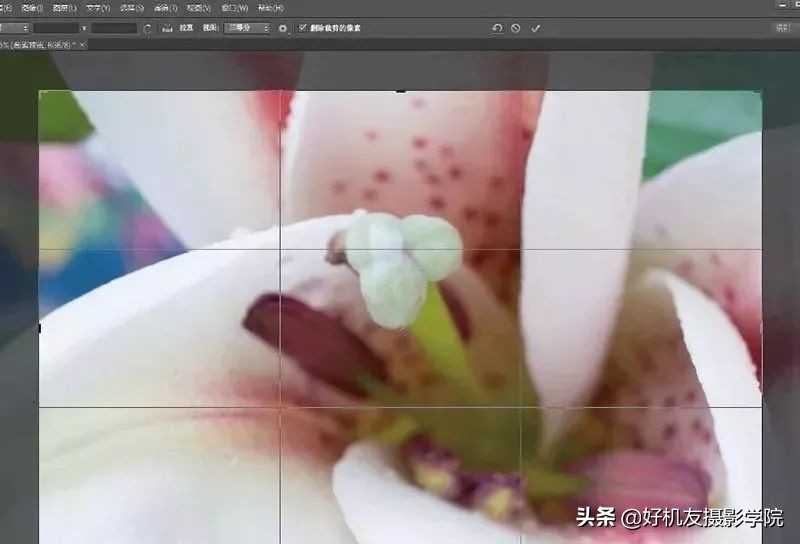Click the circular arrow icon after the height field

click(x=147, y=29)
